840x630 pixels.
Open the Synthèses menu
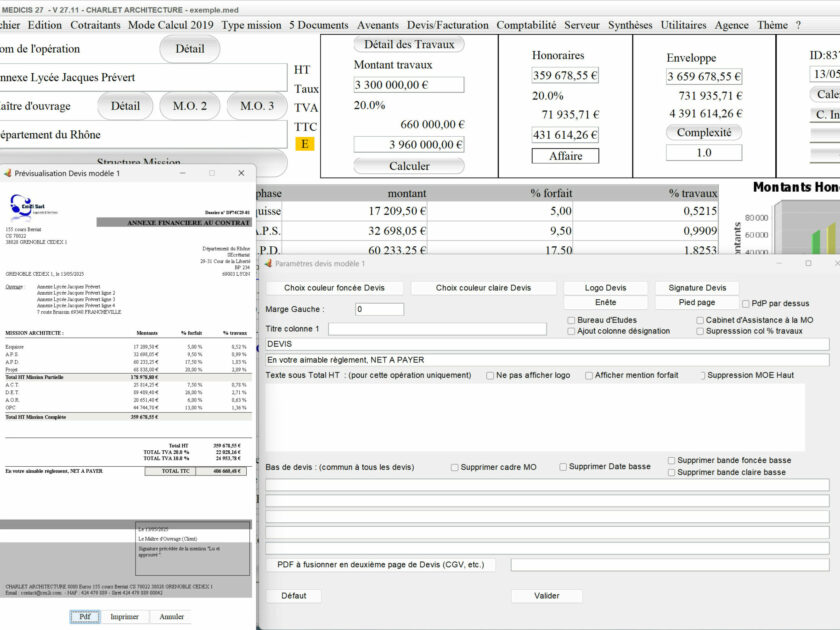coord(630,25)
